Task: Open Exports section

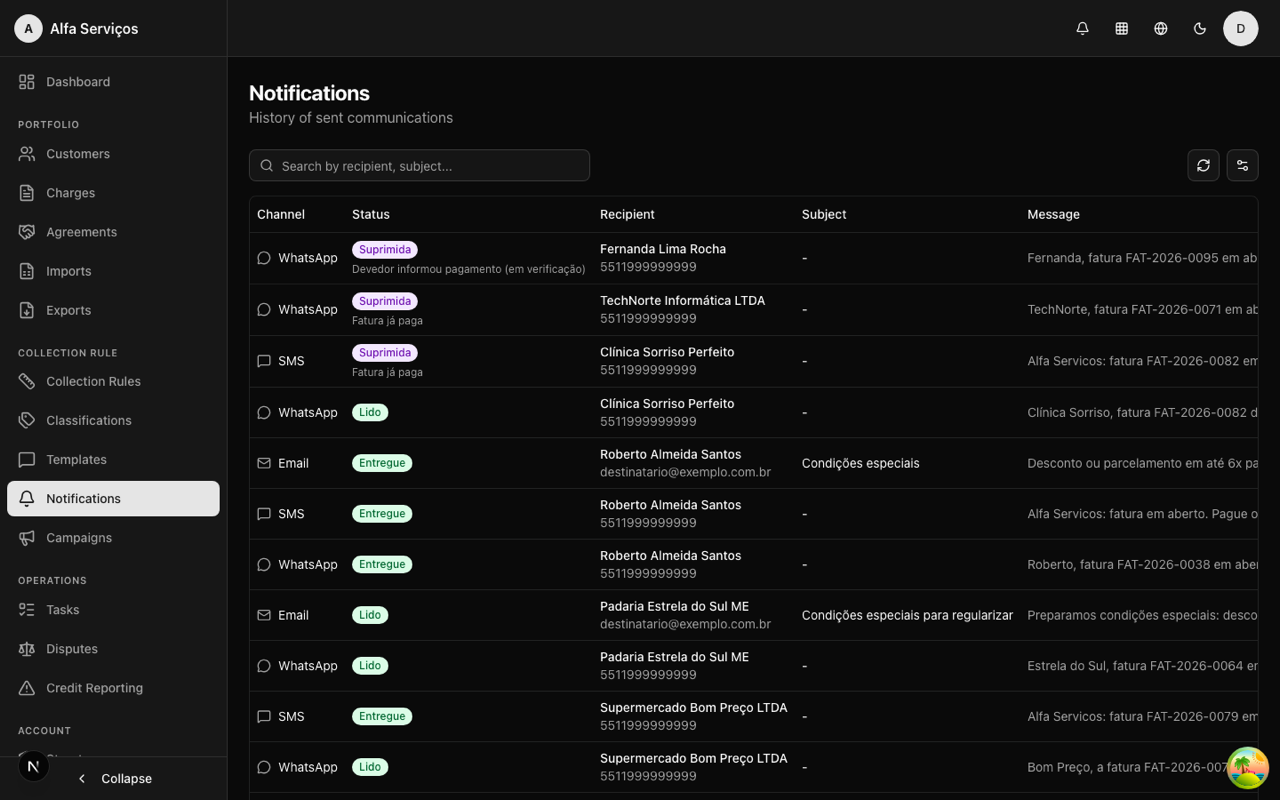Action: coord(113,310)
